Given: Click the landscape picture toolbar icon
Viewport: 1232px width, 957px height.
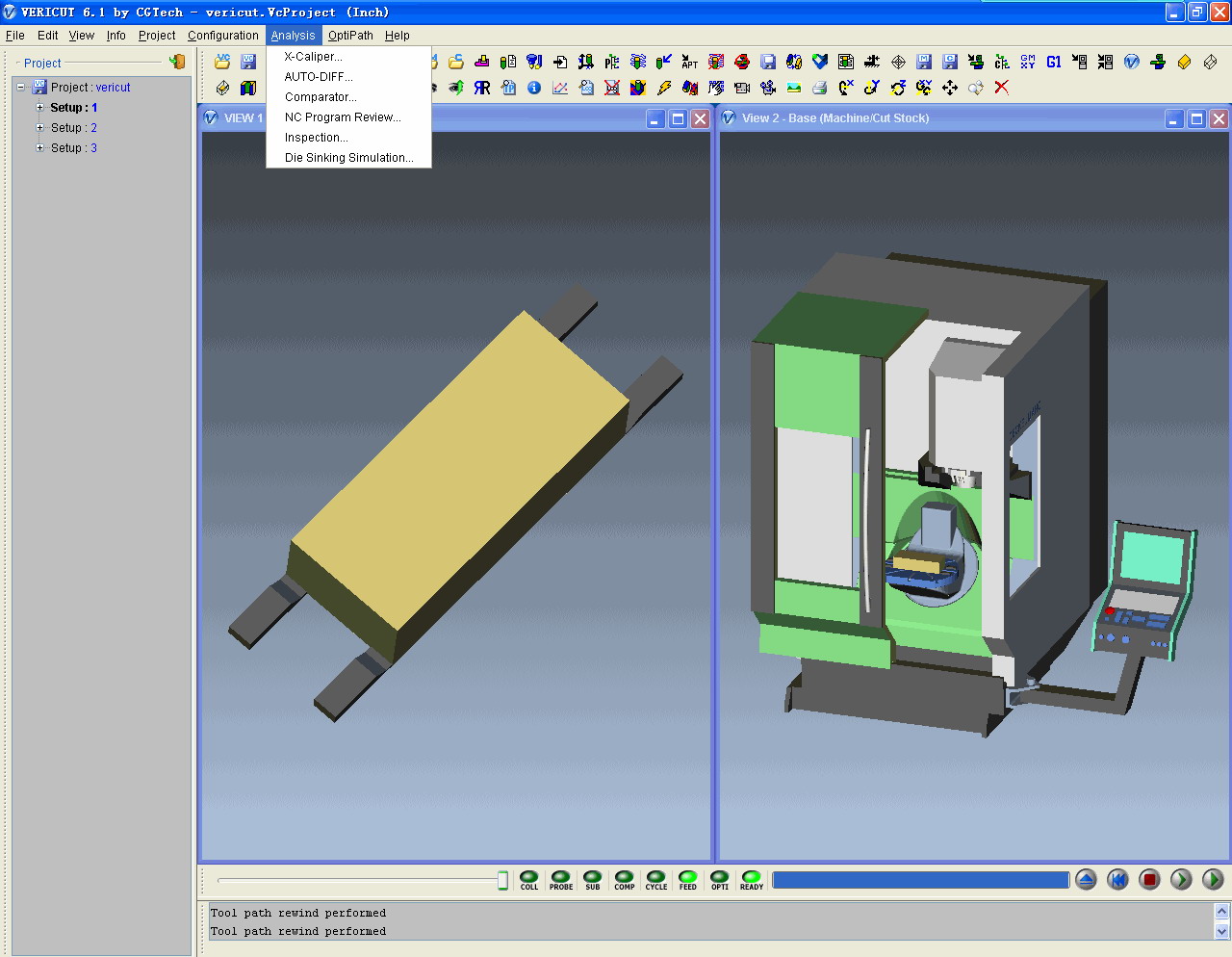Looking at the screenshot, I should (x=794, y=88).
